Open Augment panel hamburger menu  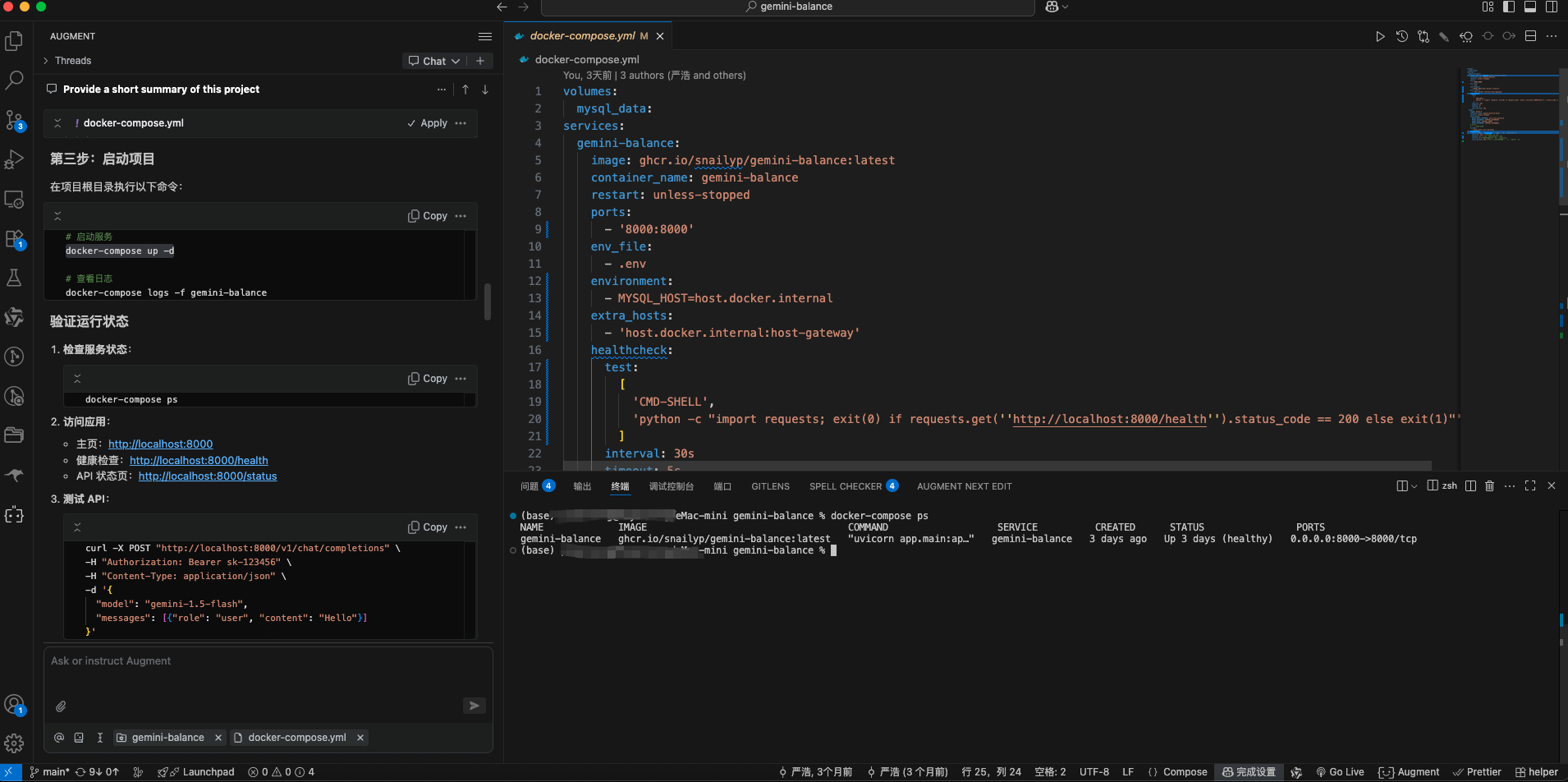pyautogui.click(x=485, y=36)
